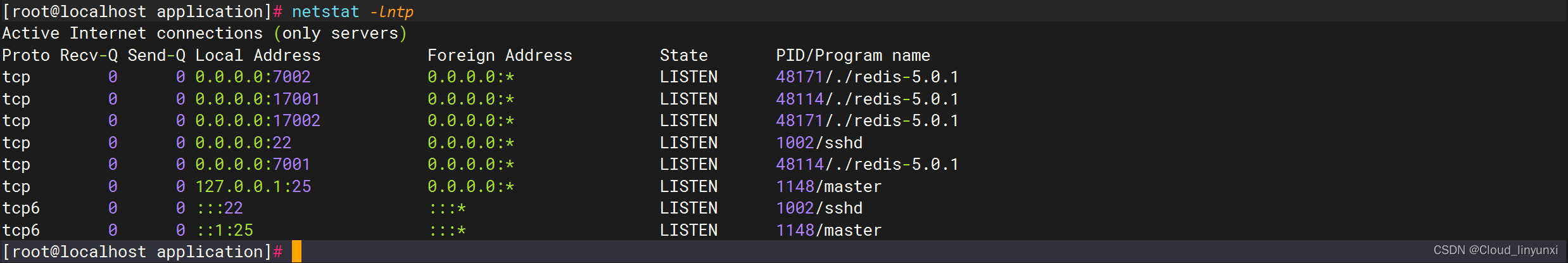
Task: Click the 'Send-Q' column header
Action: 156,55
